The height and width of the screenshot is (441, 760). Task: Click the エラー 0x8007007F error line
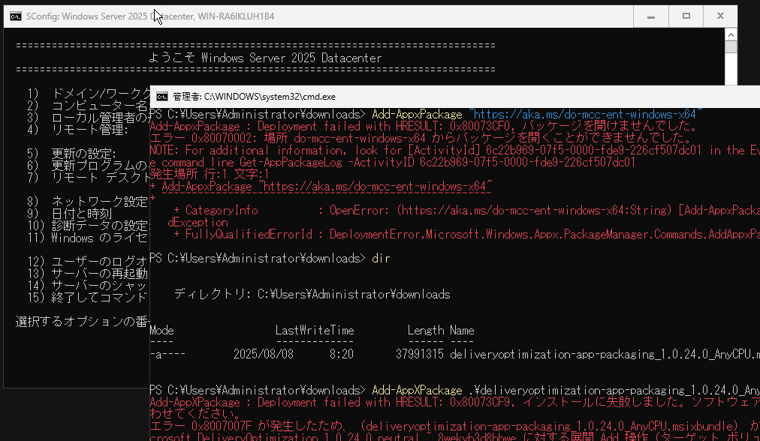[455, 426]
